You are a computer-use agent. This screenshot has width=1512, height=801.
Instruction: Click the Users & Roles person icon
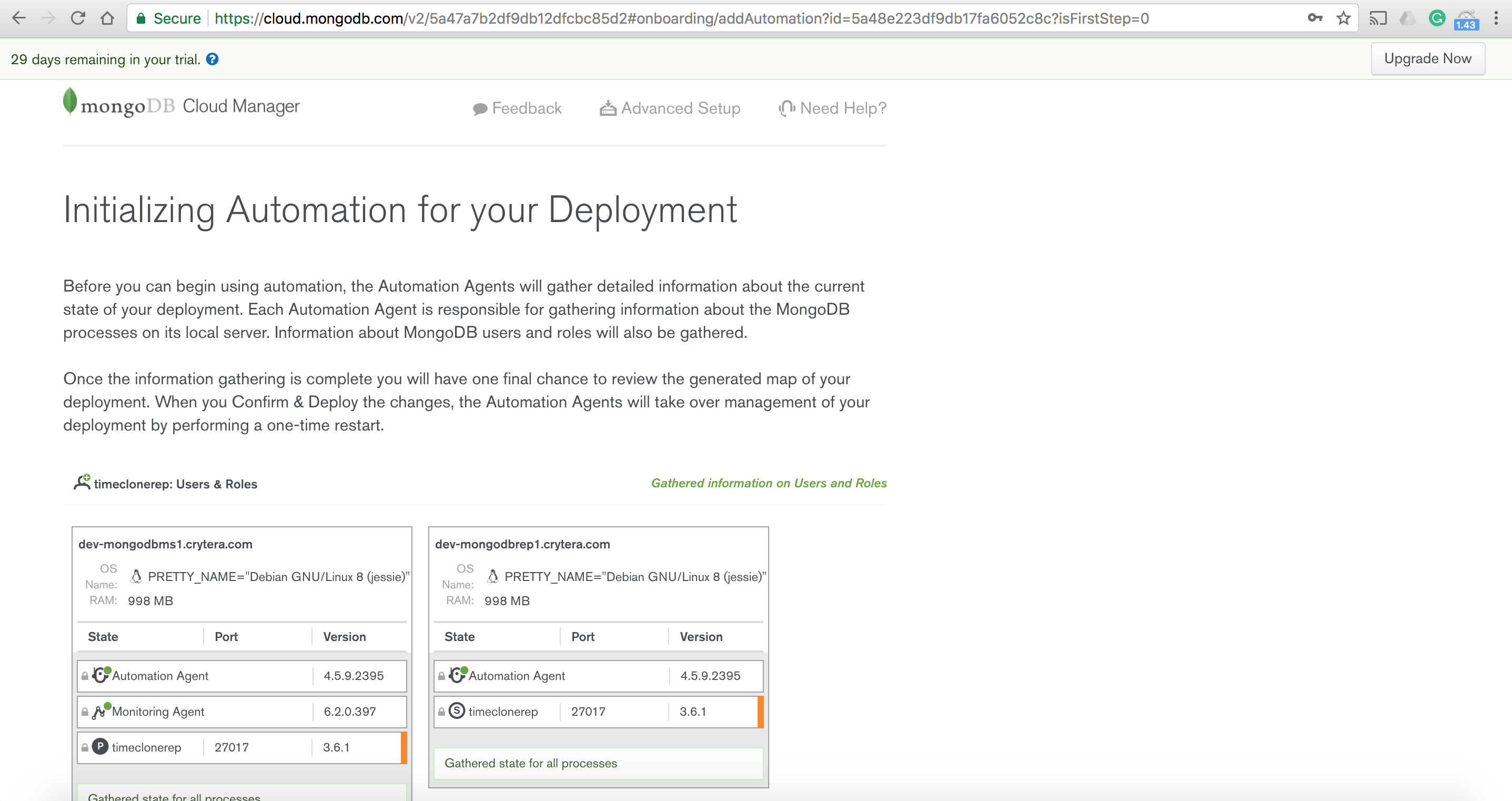click(x=82, y=482)
